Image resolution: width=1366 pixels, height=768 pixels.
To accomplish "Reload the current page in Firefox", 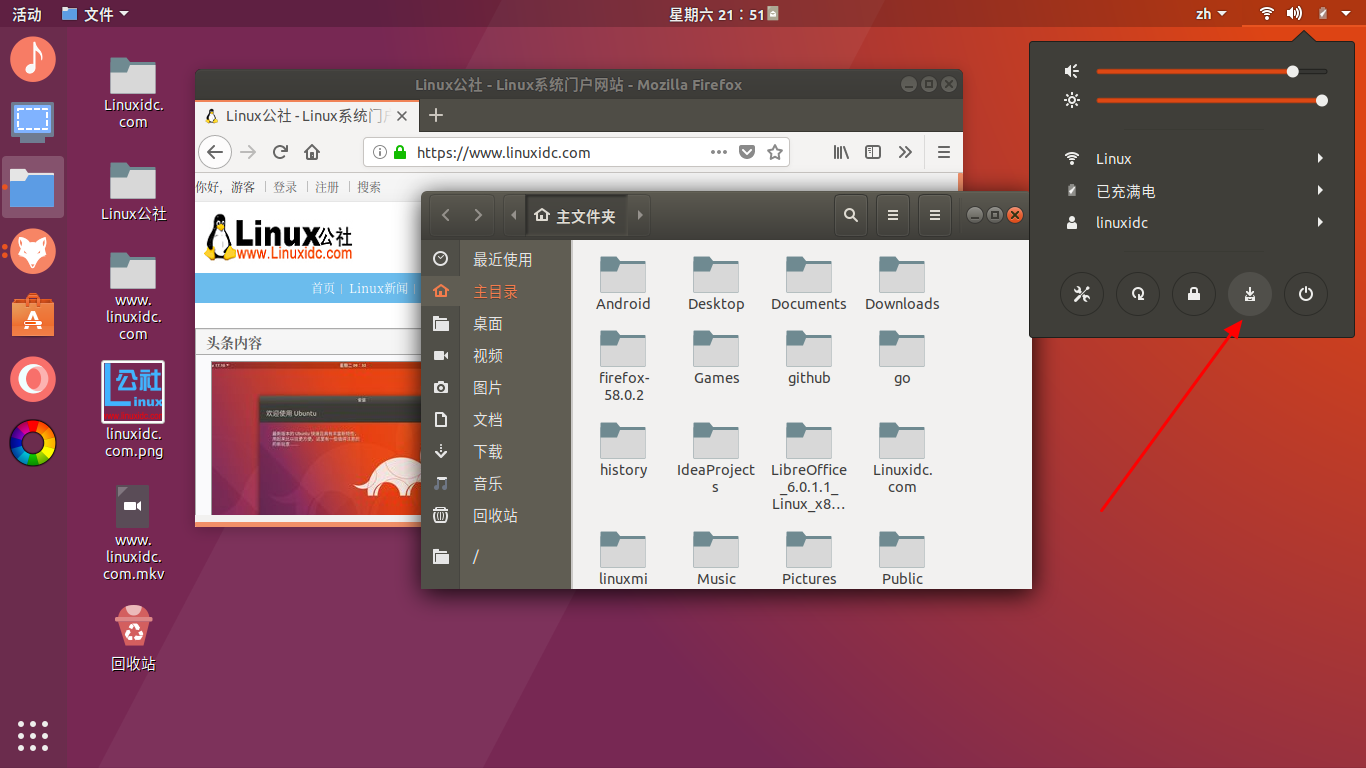I will pos(280,152).
